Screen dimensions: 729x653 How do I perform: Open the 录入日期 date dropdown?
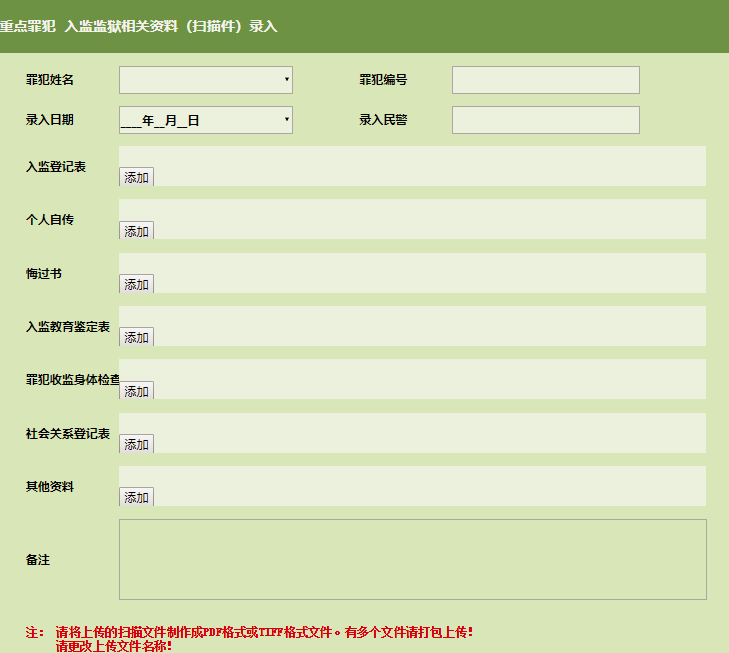pyautogui.click(x=205, y=120)
